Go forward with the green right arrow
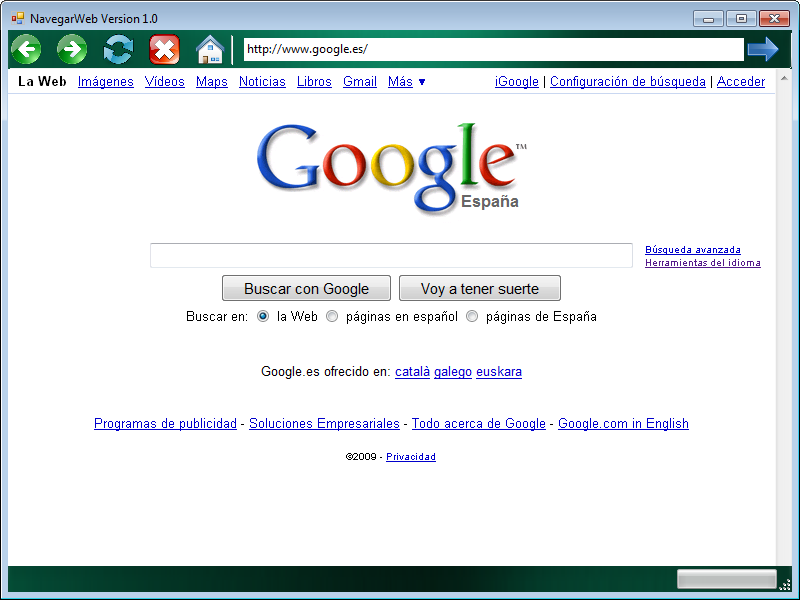This screenshot has width=800, height=600. 72,49
